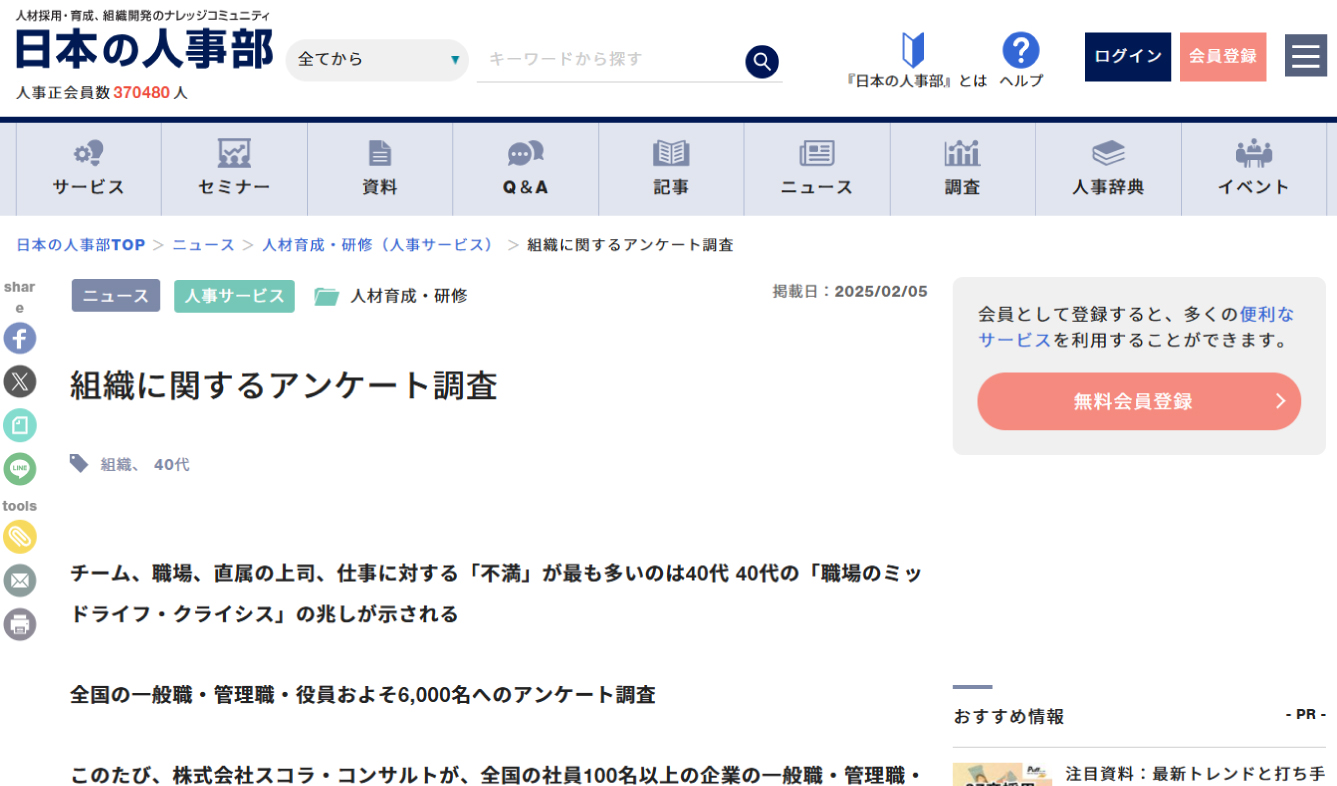1337x786 pixels.
Task: Open the 記事 navigation tab
Action: (x=671, y=169)
